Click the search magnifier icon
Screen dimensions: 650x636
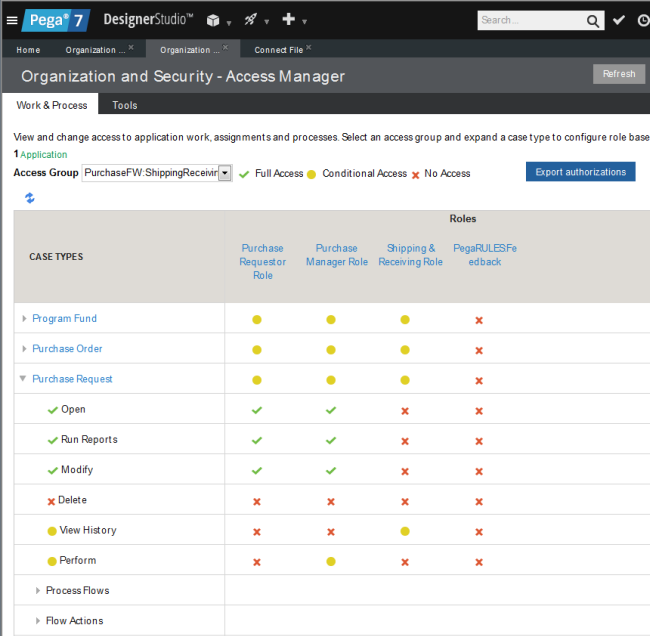pos(594,20)
